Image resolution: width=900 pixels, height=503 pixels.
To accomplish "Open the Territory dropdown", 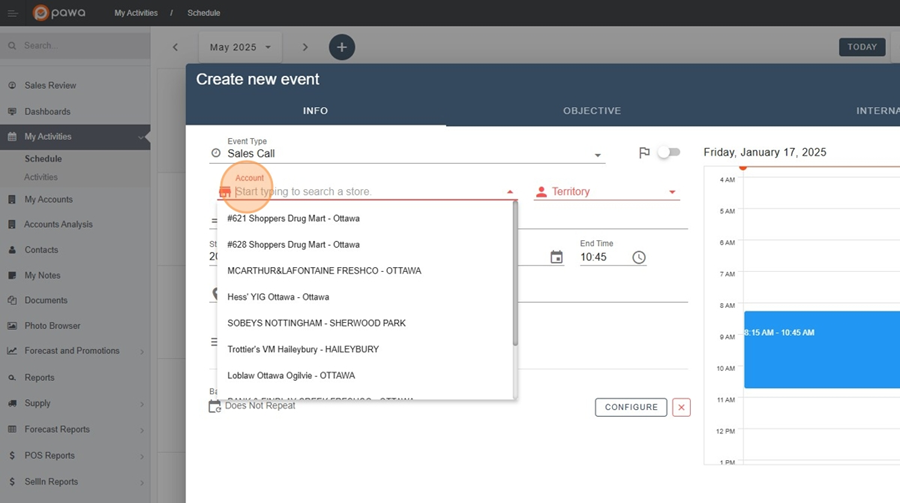I will 607,192.
